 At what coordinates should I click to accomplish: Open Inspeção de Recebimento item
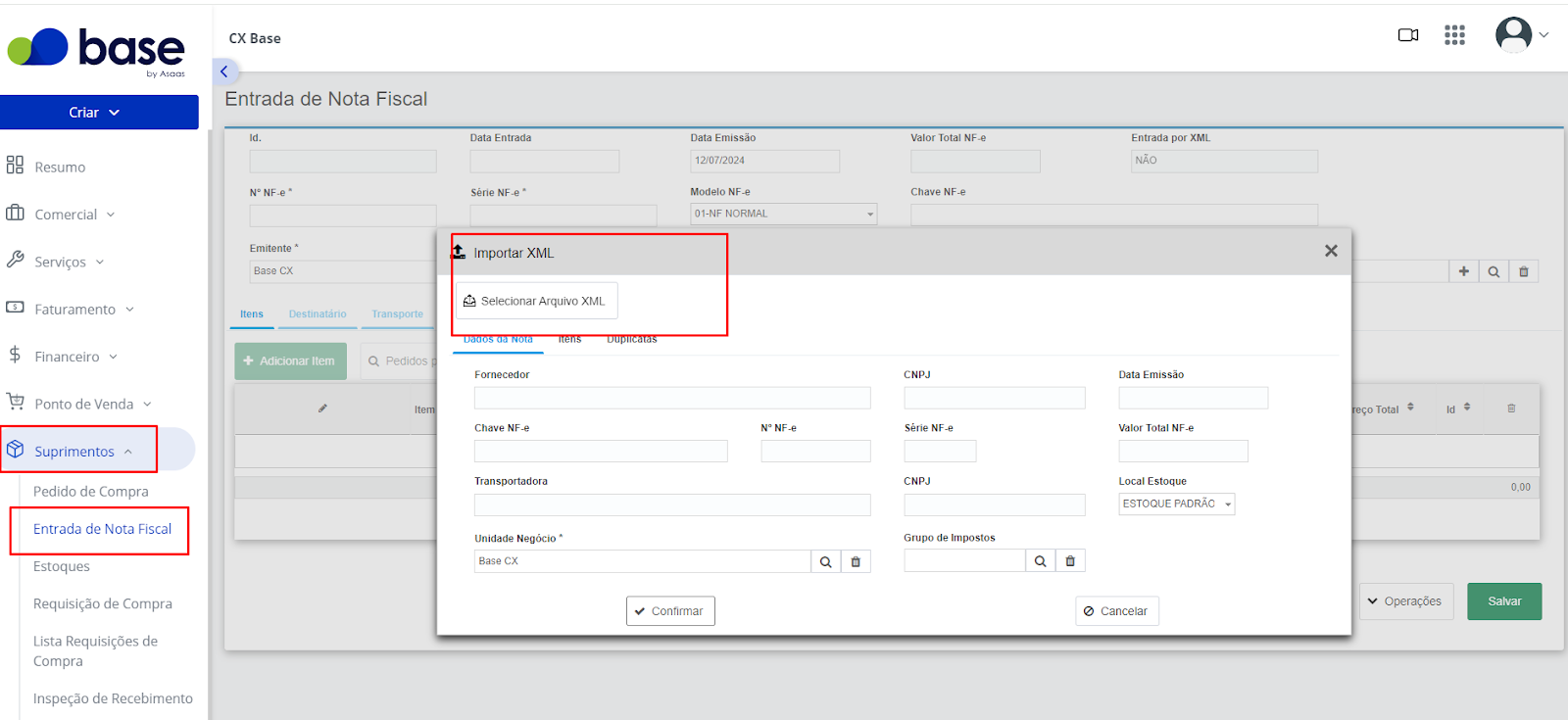113,698
